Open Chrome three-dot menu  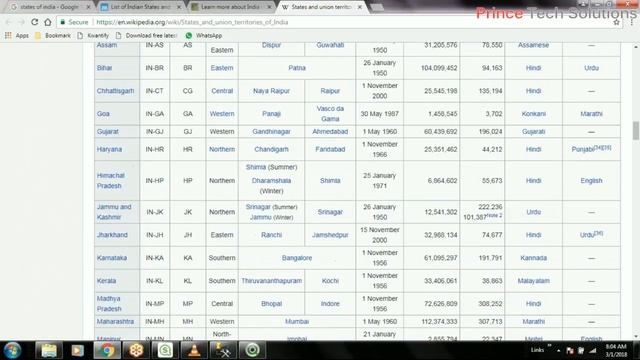[632, 22]
